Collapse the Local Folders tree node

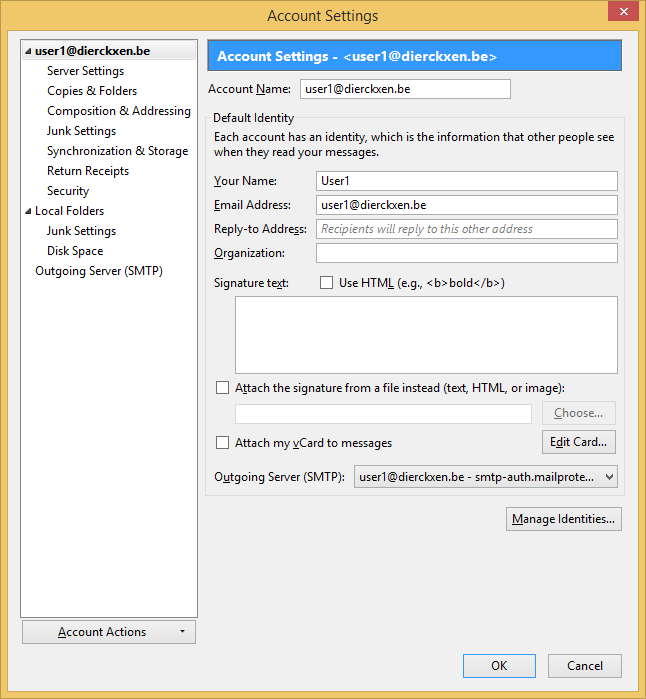(x=28, y=211)
